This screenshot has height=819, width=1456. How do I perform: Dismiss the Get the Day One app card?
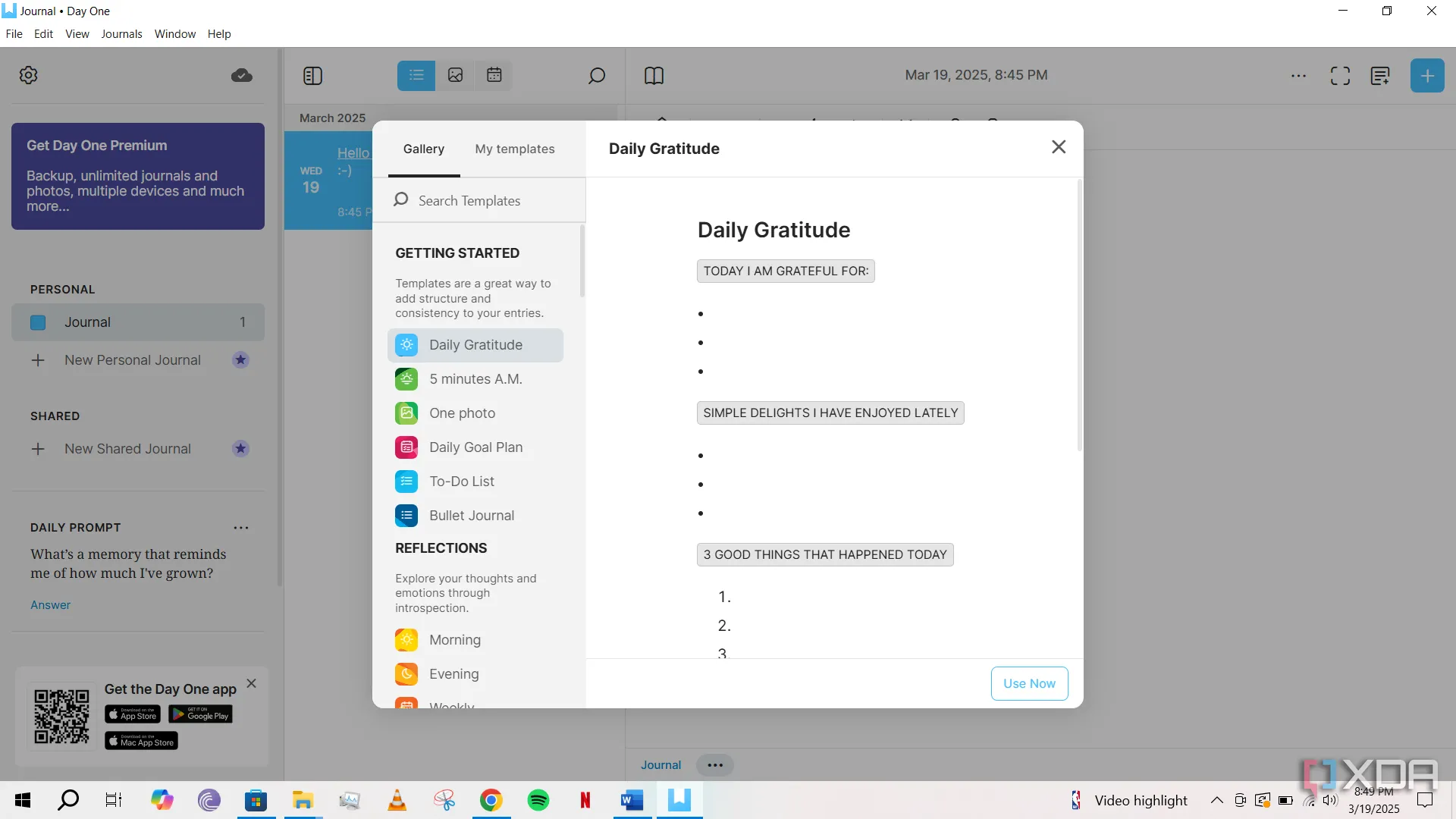tap(252, 683)
